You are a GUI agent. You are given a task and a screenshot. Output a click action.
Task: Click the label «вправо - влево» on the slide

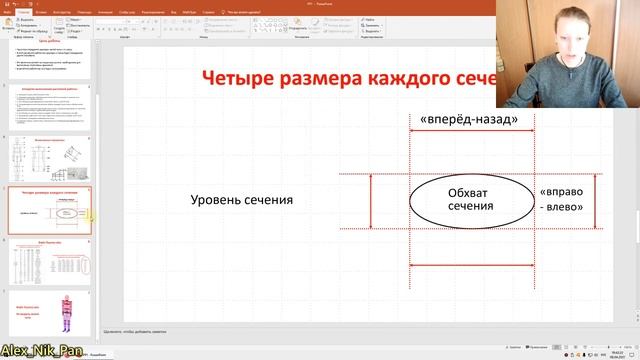click(x=561, y=199)
